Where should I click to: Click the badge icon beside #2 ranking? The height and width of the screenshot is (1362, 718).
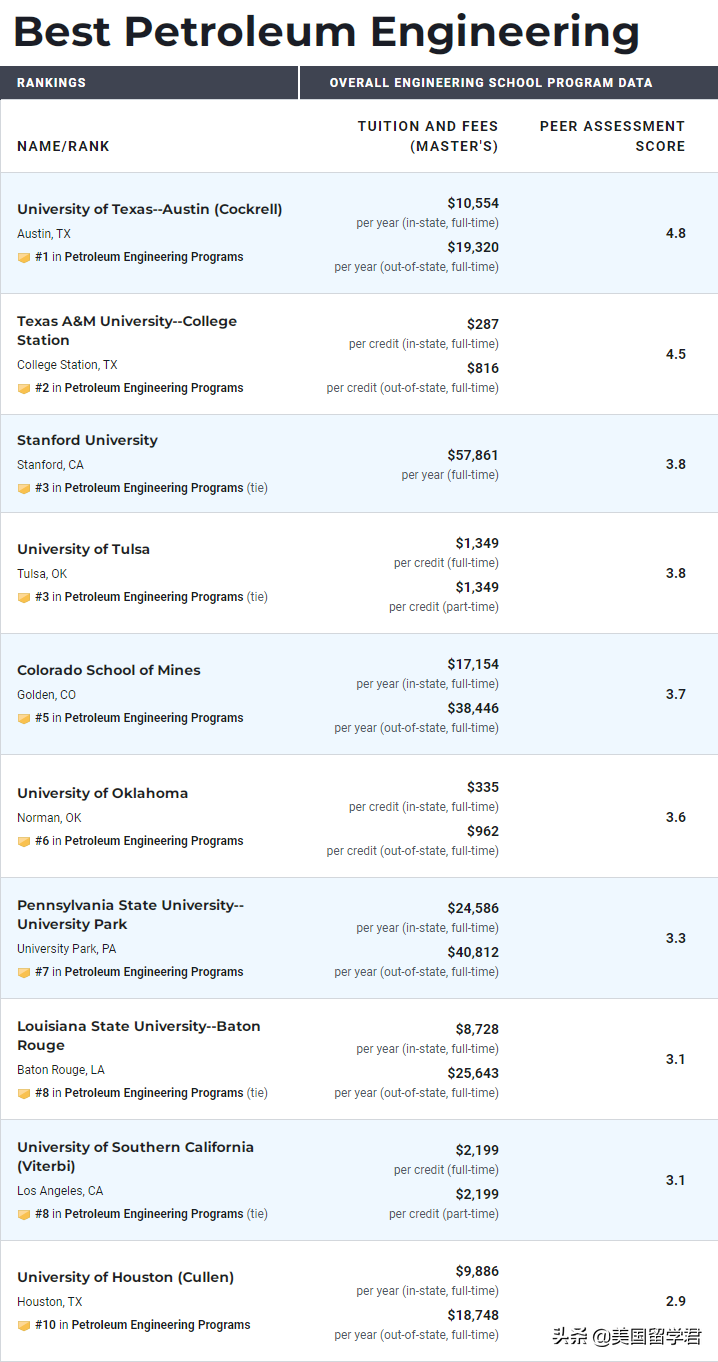pos(24,389)
